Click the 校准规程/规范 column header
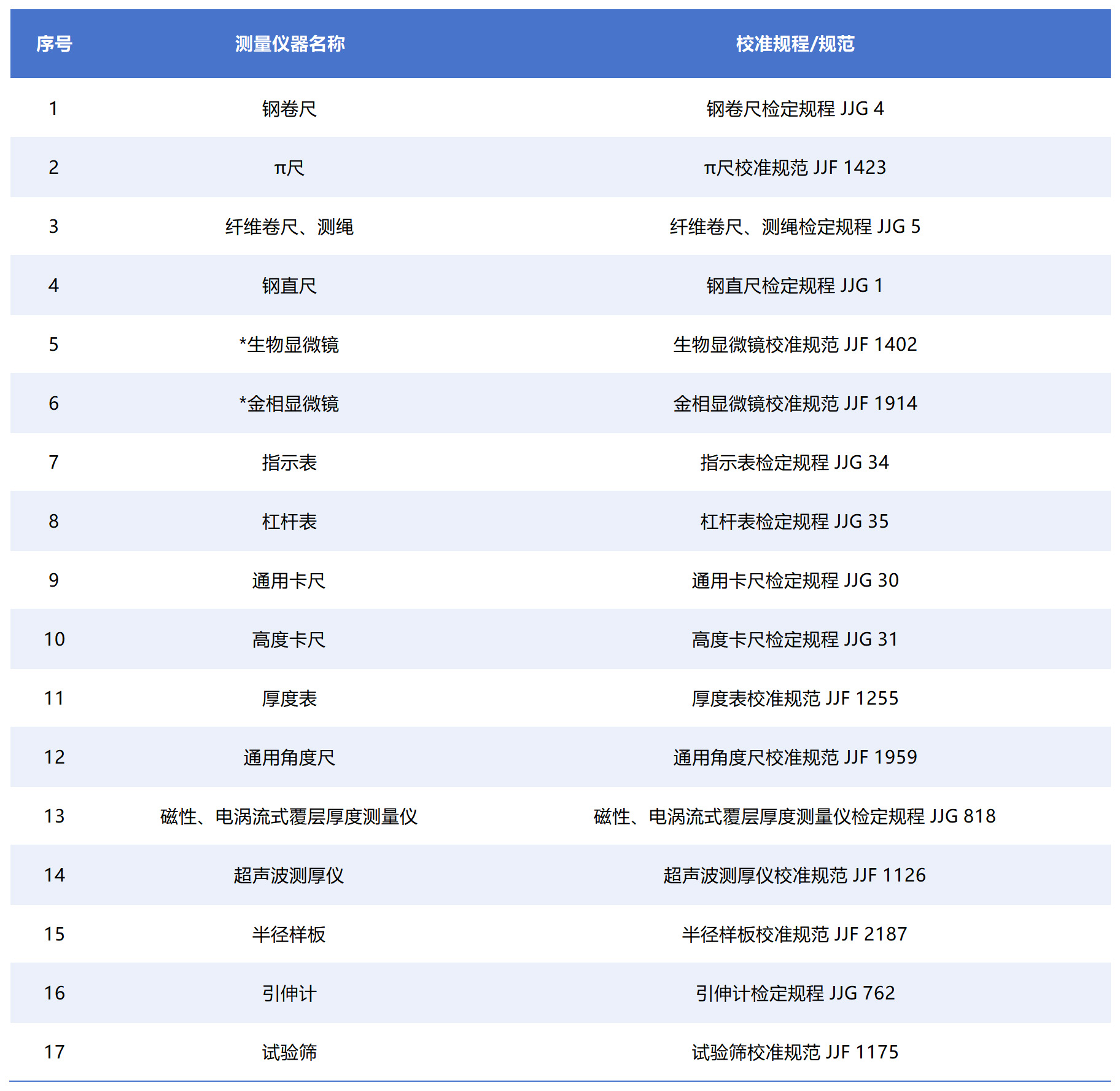Image resolution: width=1120 pixels, height=1091 pixels. point(795,44)
